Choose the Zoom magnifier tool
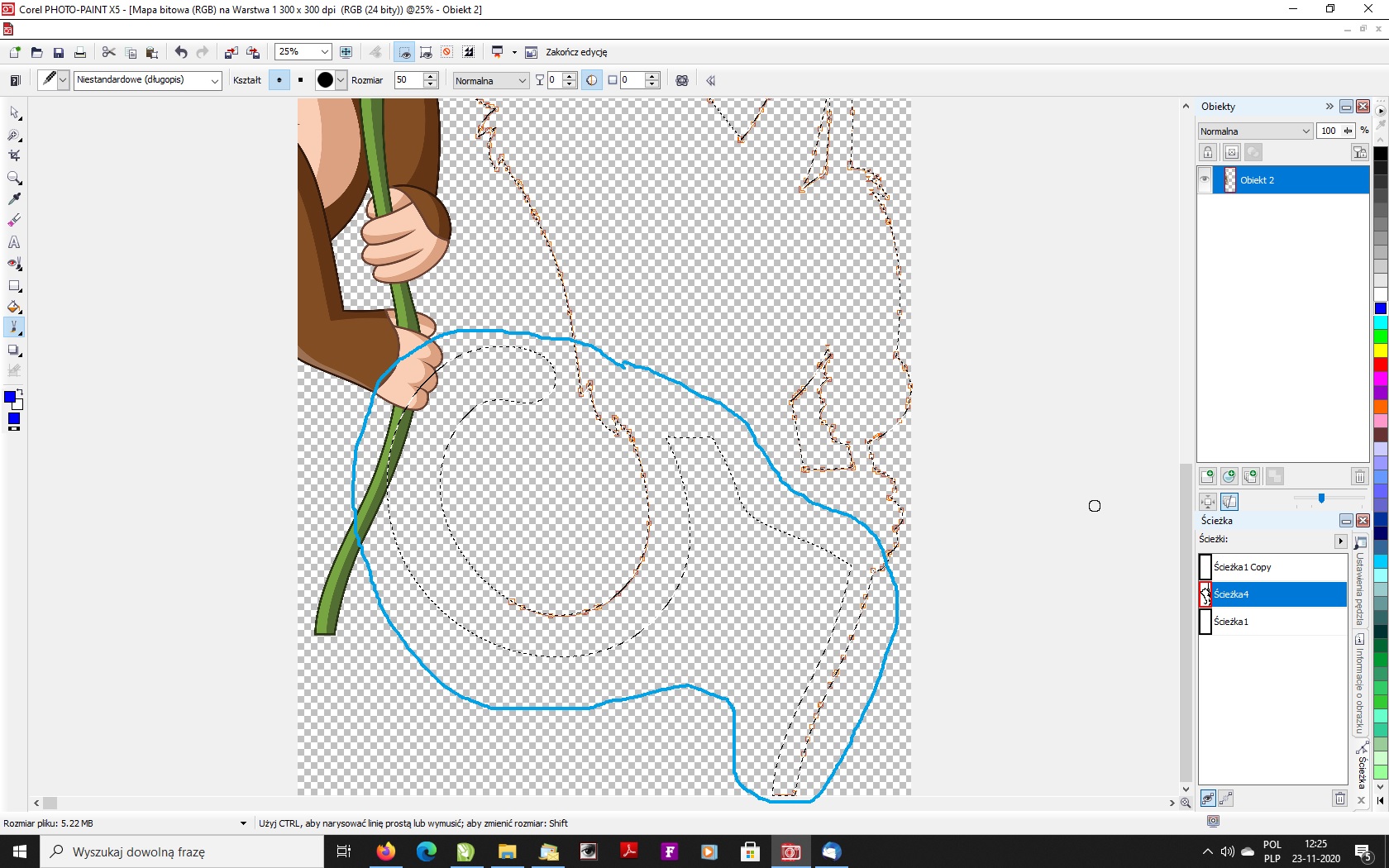1389x868 pixels. [14, 178]
